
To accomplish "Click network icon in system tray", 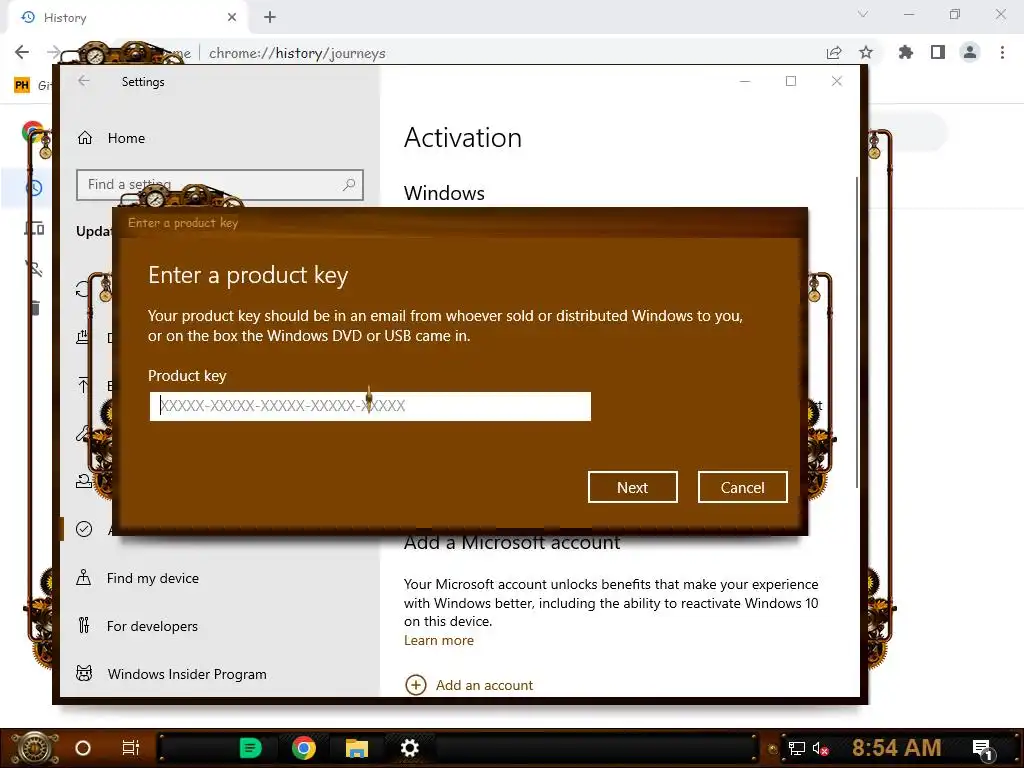I will click(x=797, y=748).
